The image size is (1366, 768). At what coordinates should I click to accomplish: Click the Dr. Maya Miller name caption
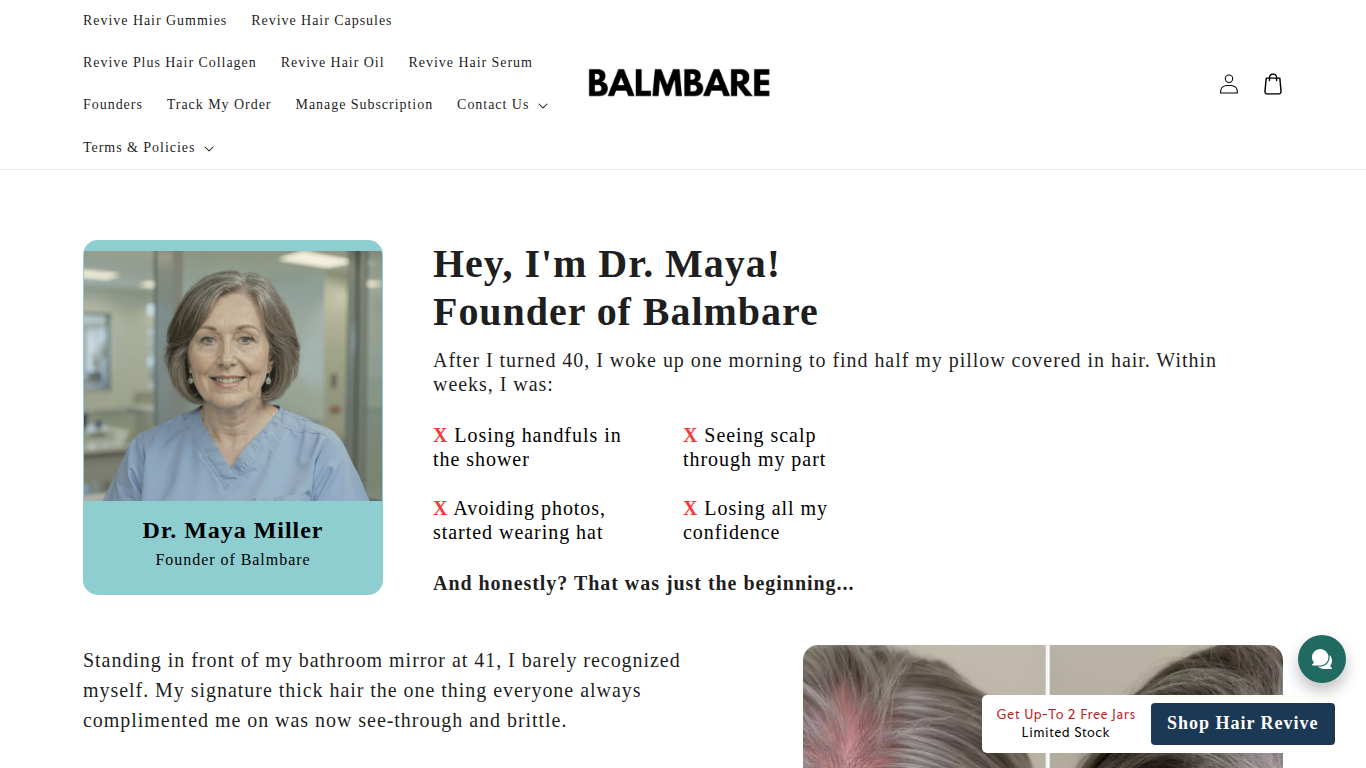[x=232, y=531]
